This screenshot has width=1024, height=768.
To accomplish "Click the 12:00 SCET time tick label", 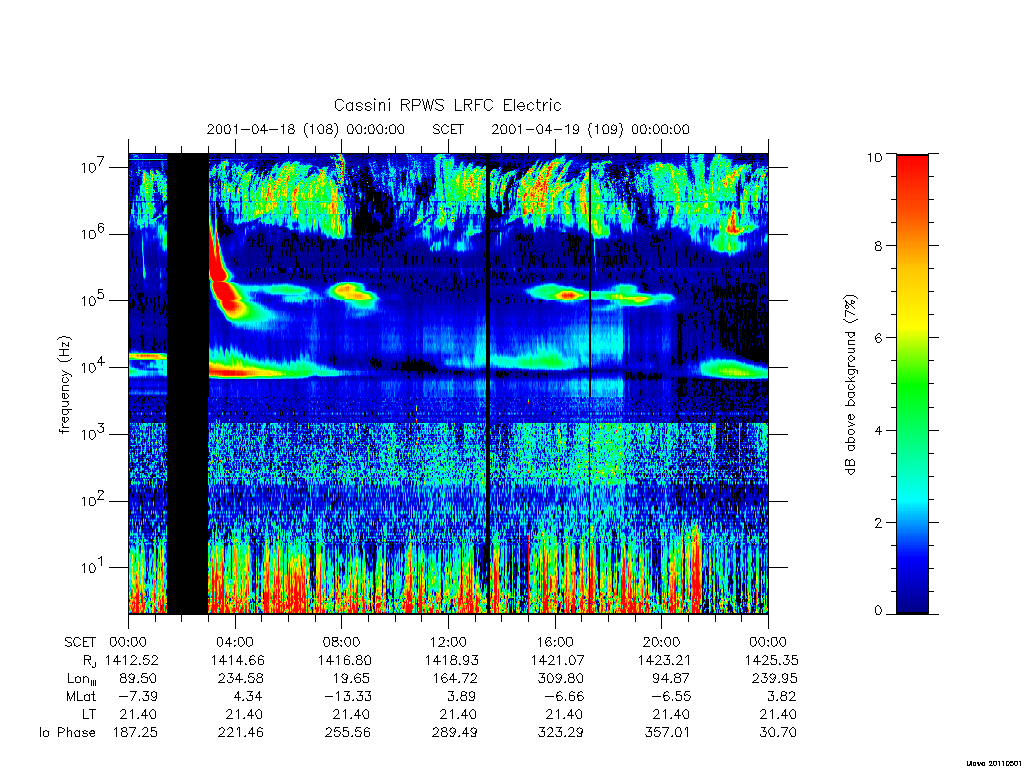I will pyautogui.click(x=448, y=642).
